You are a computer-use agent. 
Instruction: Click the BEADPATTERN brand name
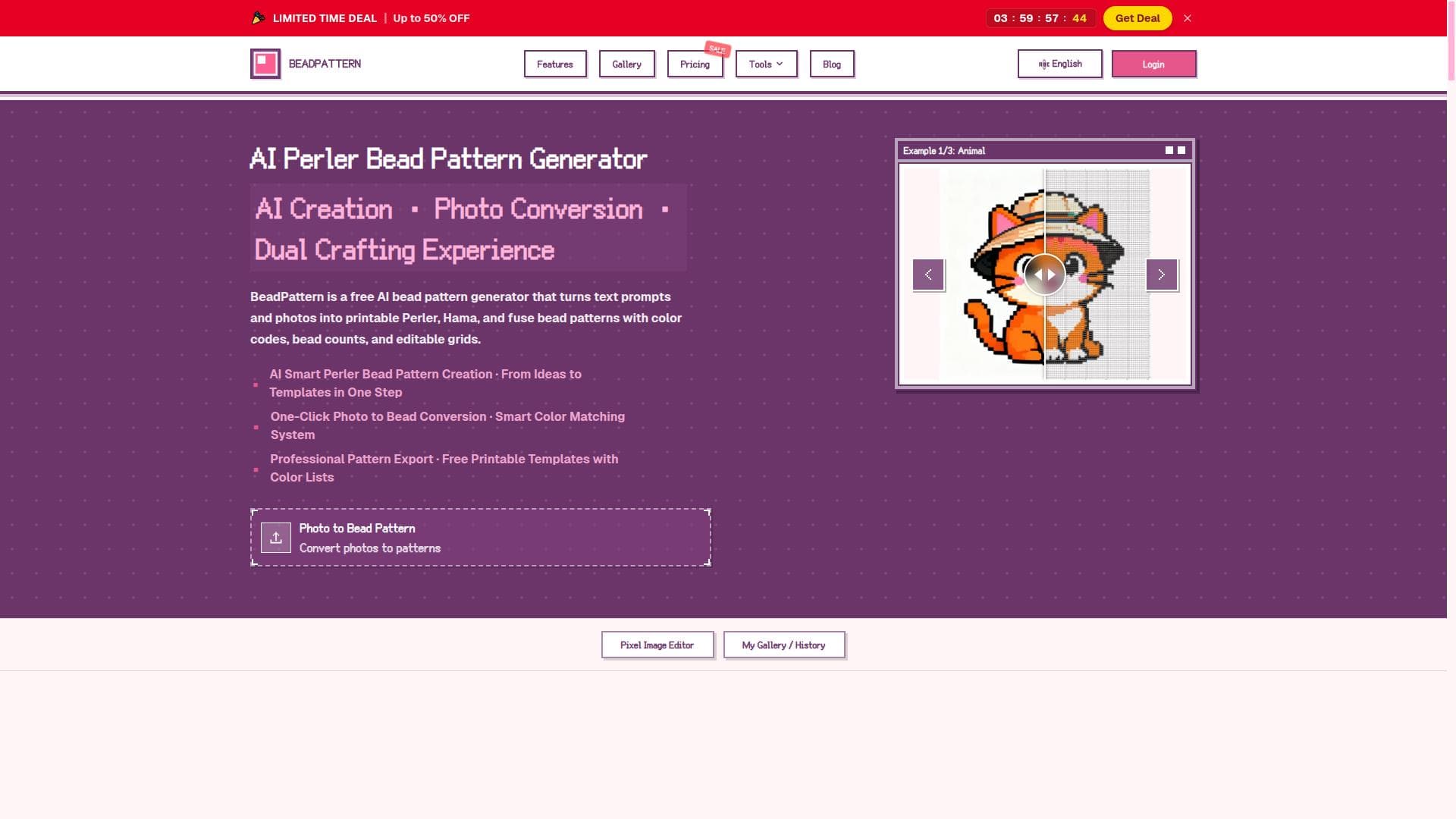(325, 64)
